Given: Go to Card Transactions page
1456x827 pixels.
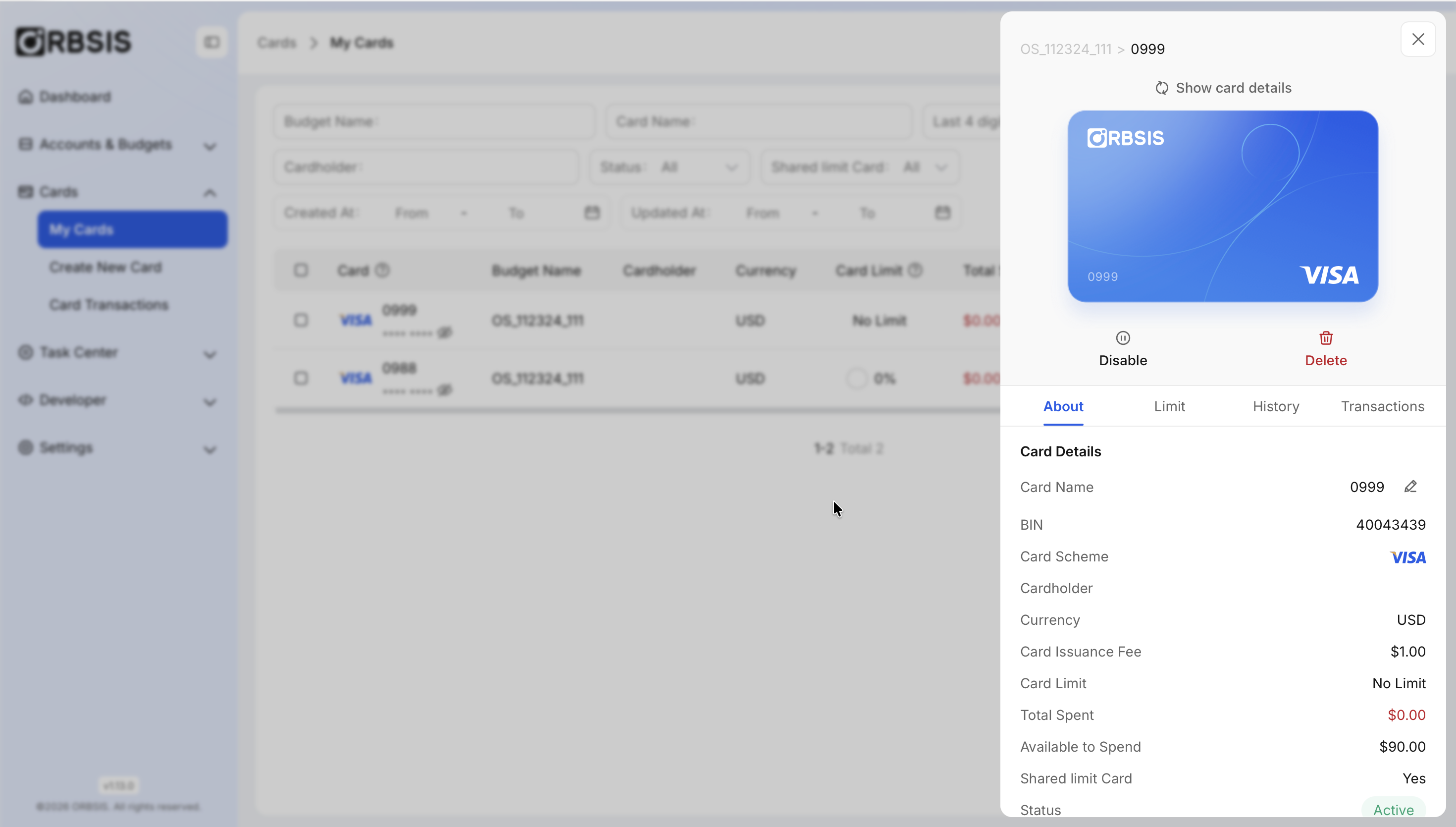Looking at the screenshot, I should pos(109,305).
